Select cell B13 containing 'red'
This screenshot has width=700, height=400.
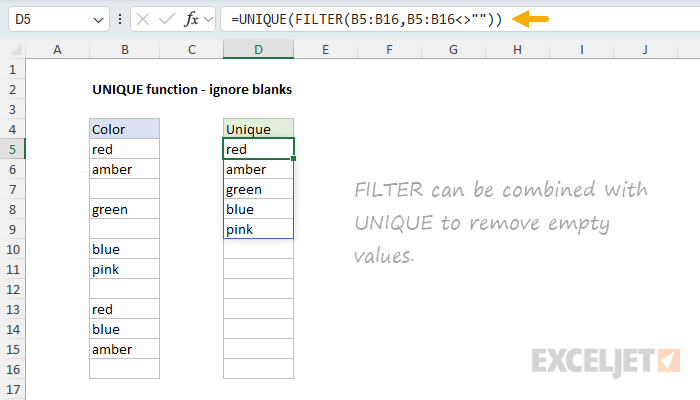point(125,309)
